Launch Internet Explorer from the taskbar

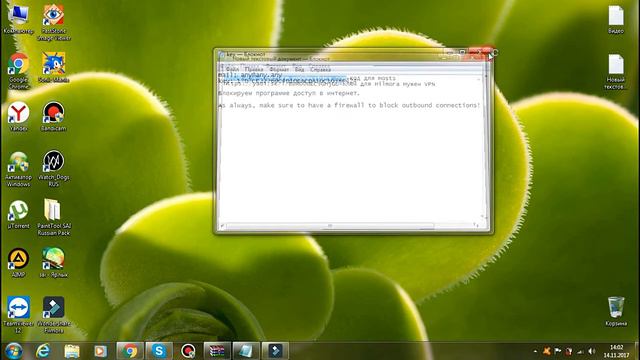(43, 351)
